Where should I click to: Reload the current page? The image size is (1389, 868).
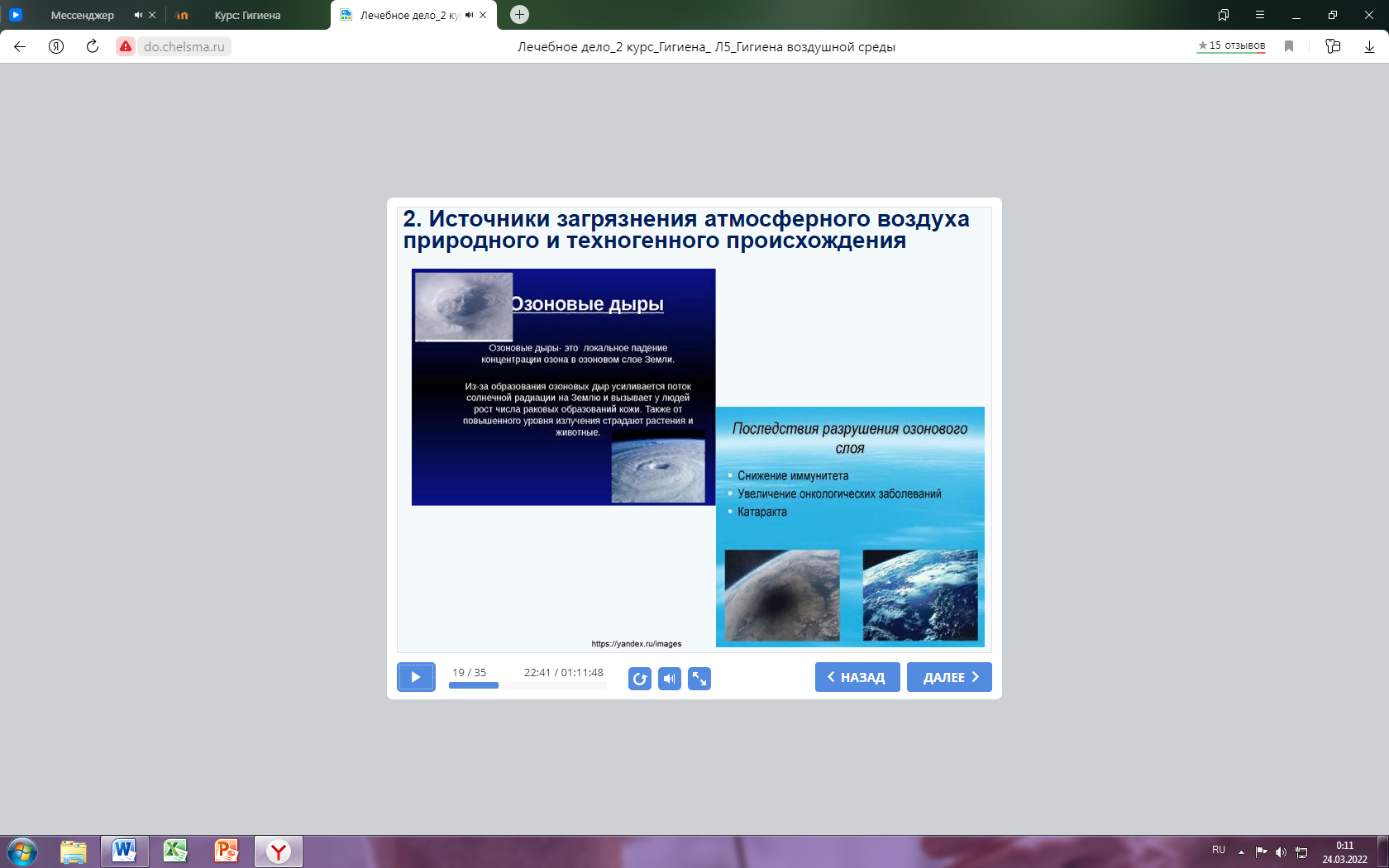click(x=93, y=46)
